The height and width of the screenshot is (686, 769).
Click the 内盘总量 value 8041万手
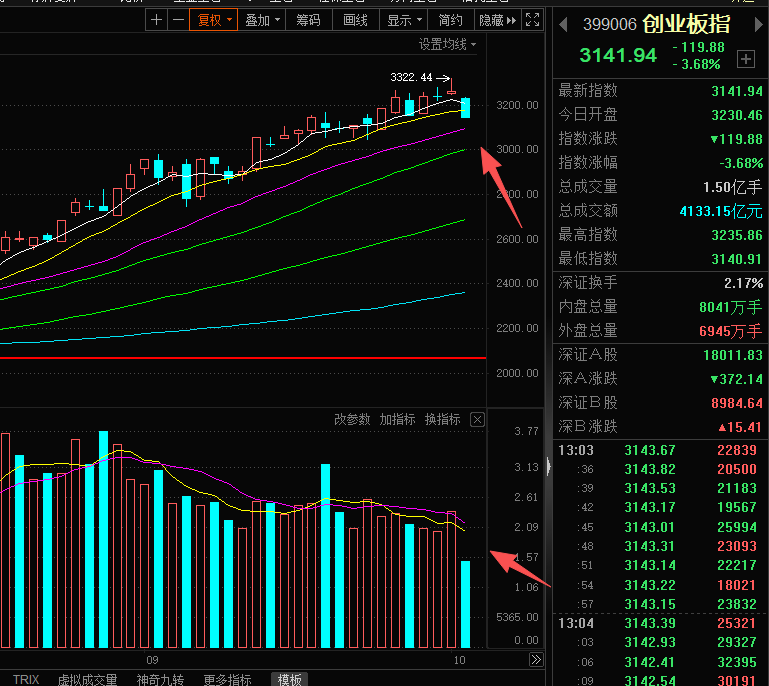click(x=730, y=307)
